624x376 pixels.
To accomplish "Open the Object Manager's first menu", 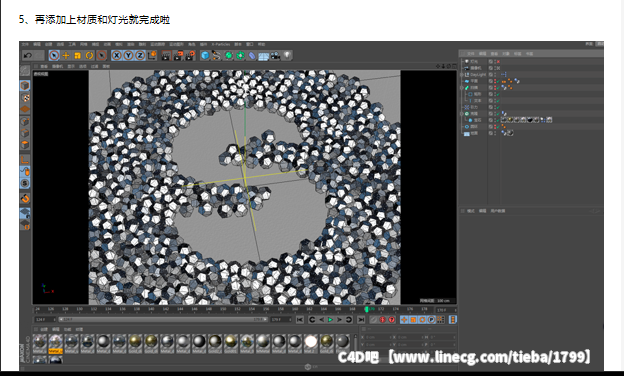I will [x=471, y=53].
